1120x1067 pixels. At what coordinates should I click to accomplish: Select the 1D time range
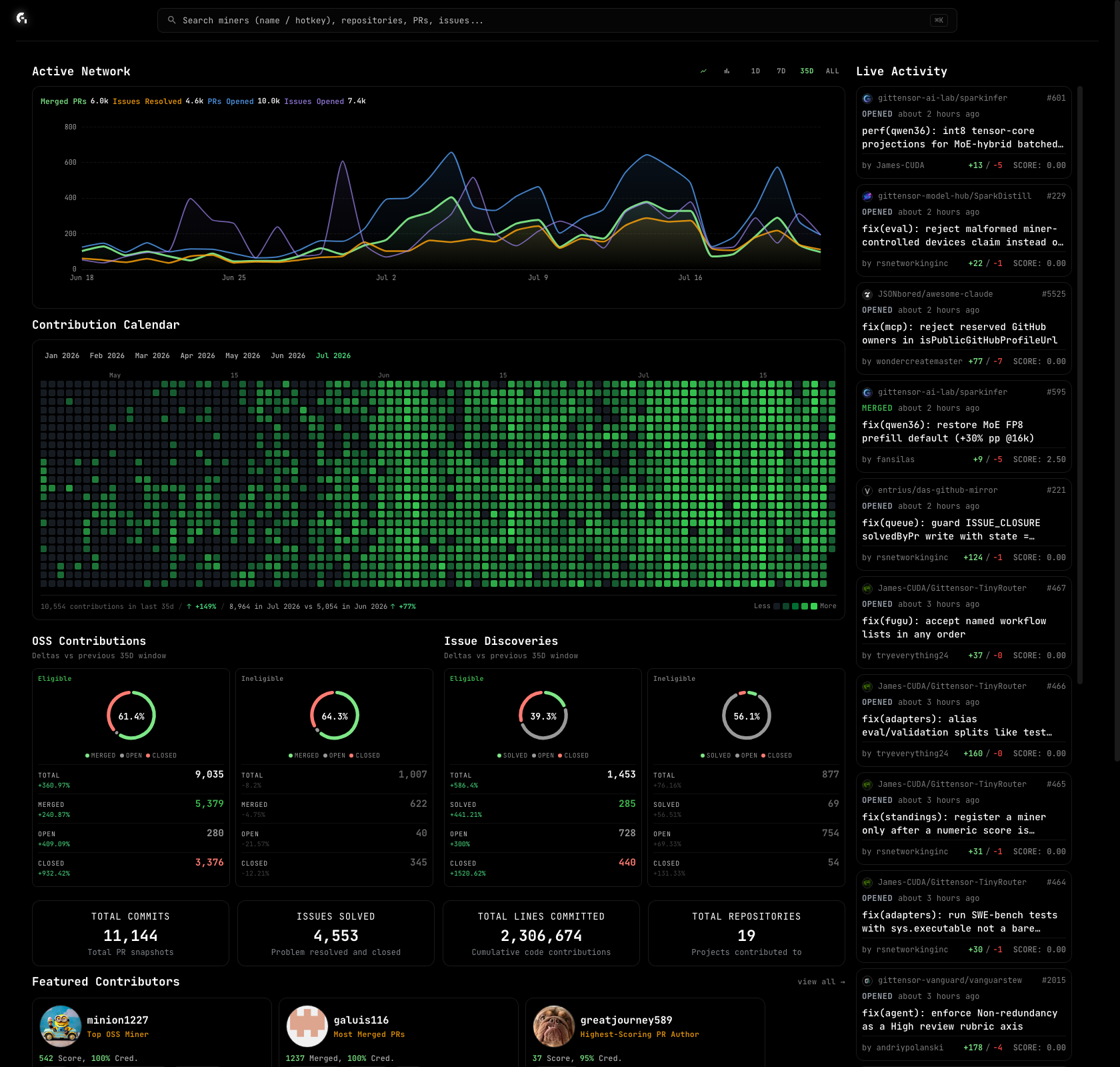[755, 71]
